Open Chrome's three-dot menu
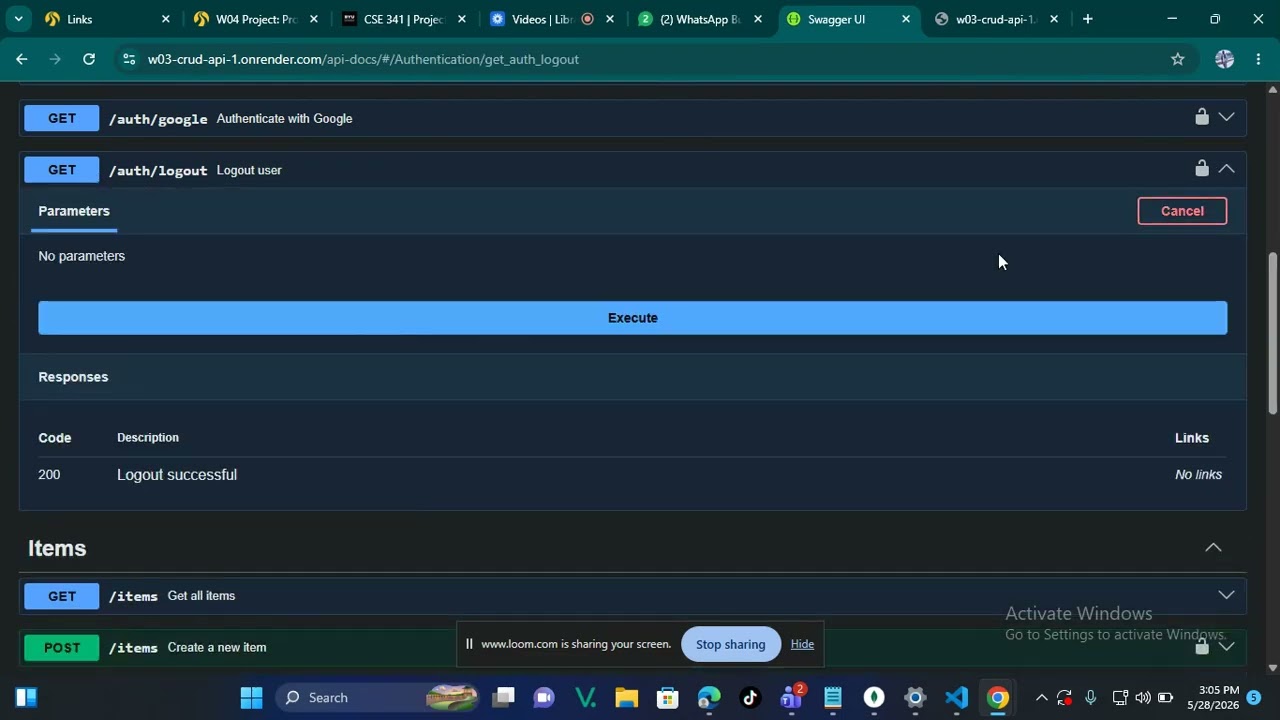 (1258, 59)
